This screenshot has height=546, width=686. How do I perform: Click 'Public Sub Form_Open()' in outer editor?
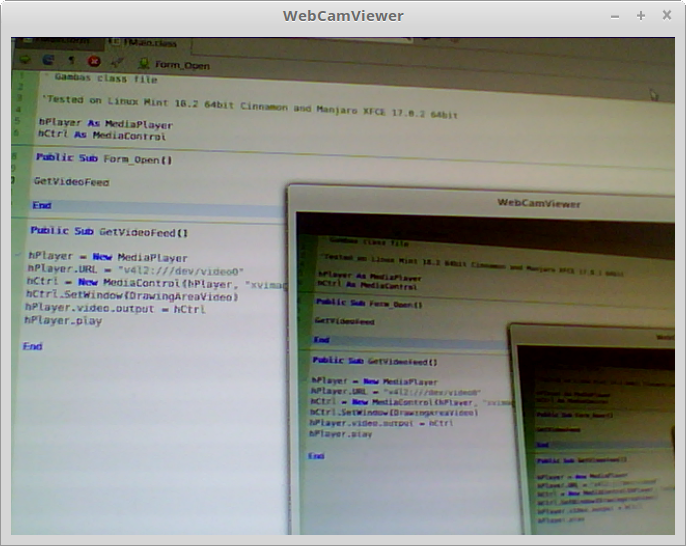tap(104, 158)
